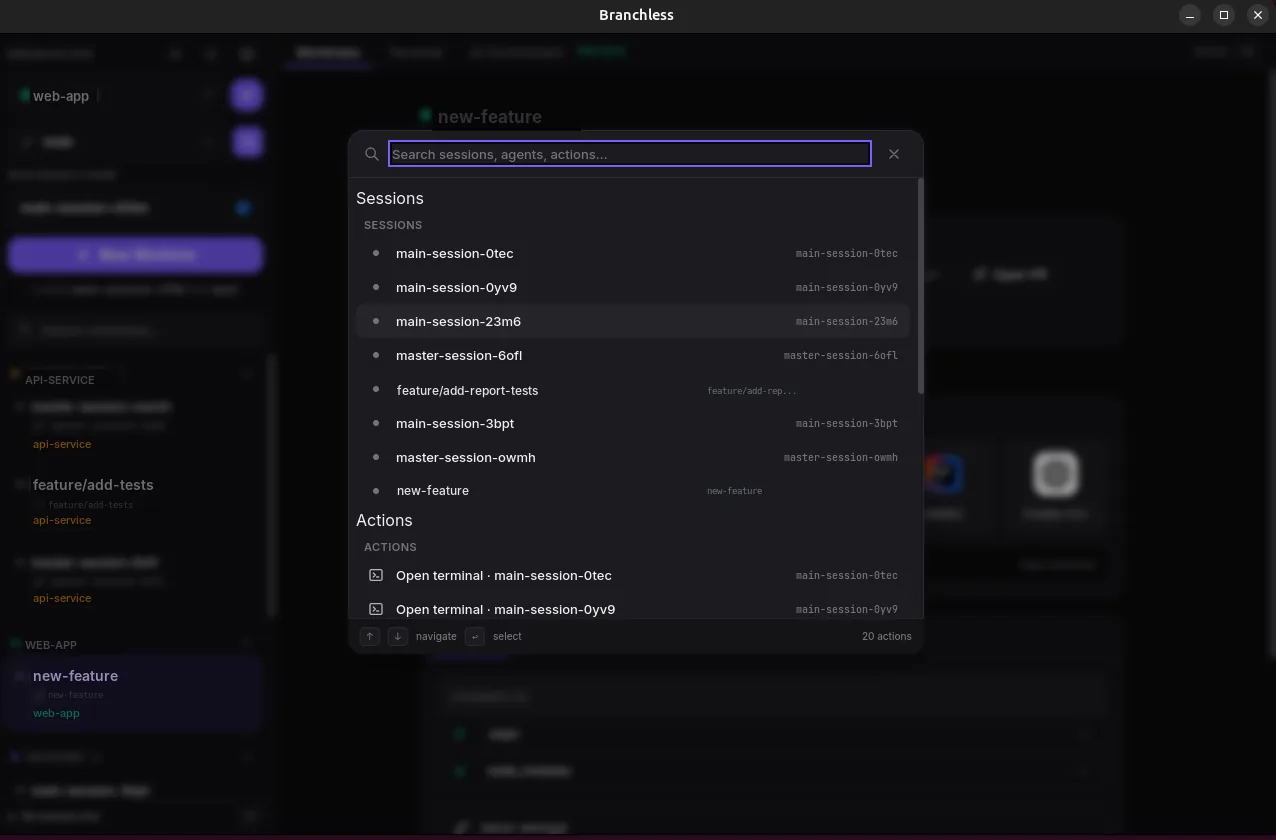The width and height of the screenshot is (1276, 840).
Task: Close the Branchless window
Action: coord(1258,15)
